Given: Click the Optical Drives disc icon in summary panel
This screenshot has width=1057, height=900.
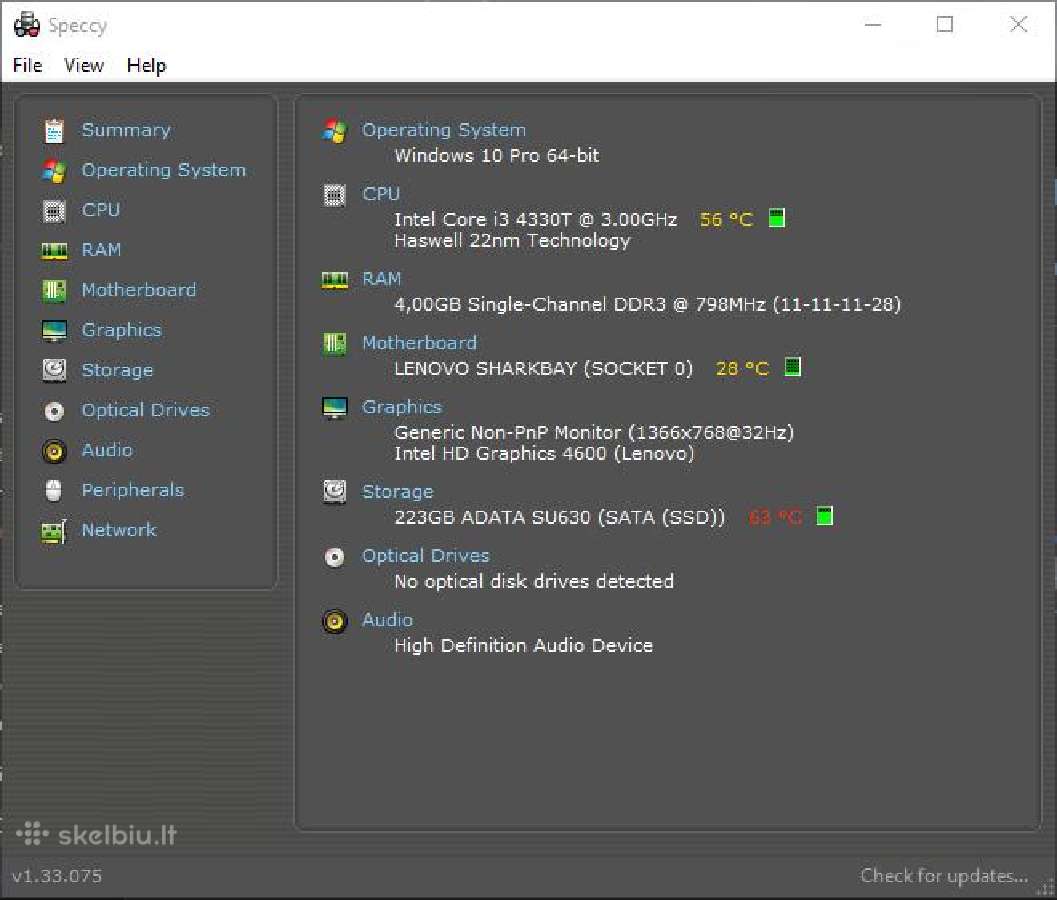Looking at the screenshot, I should coord(334,558).
